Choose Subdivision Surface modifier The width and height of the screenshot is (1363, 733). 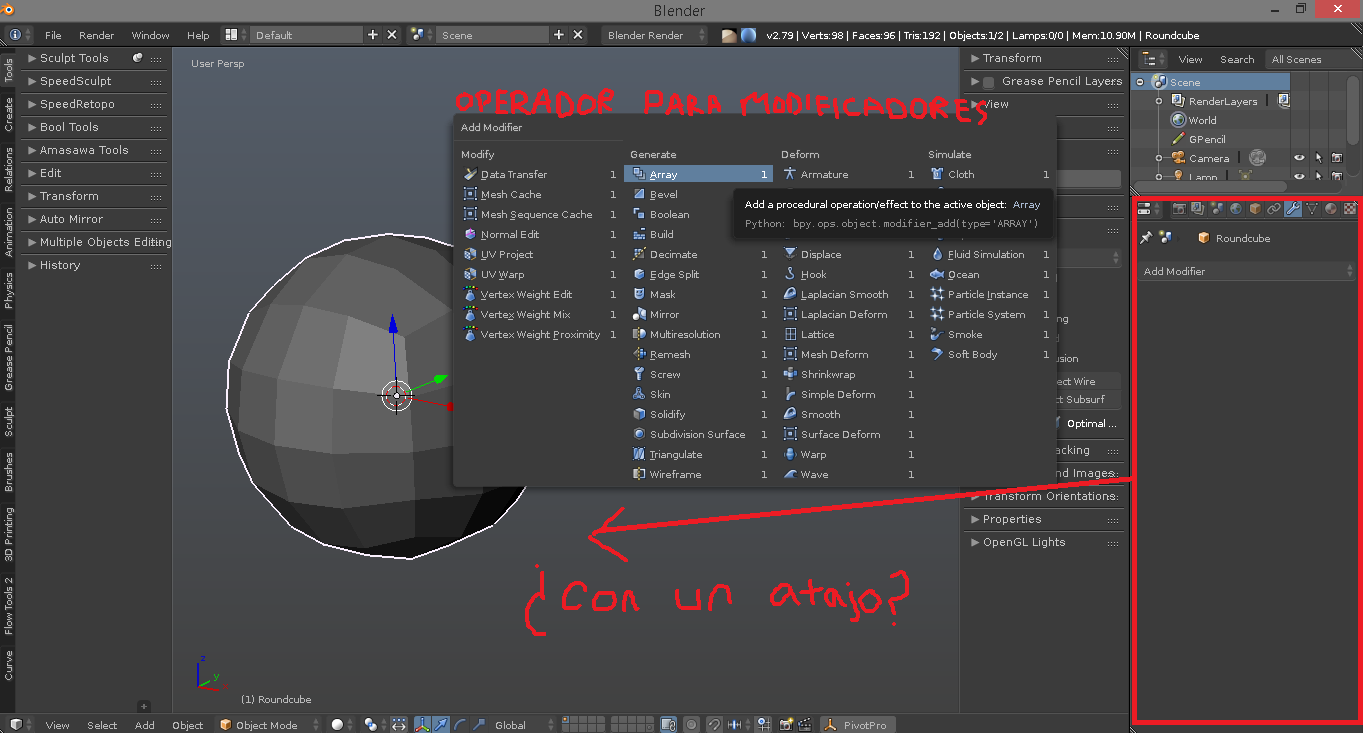[698, 434]
